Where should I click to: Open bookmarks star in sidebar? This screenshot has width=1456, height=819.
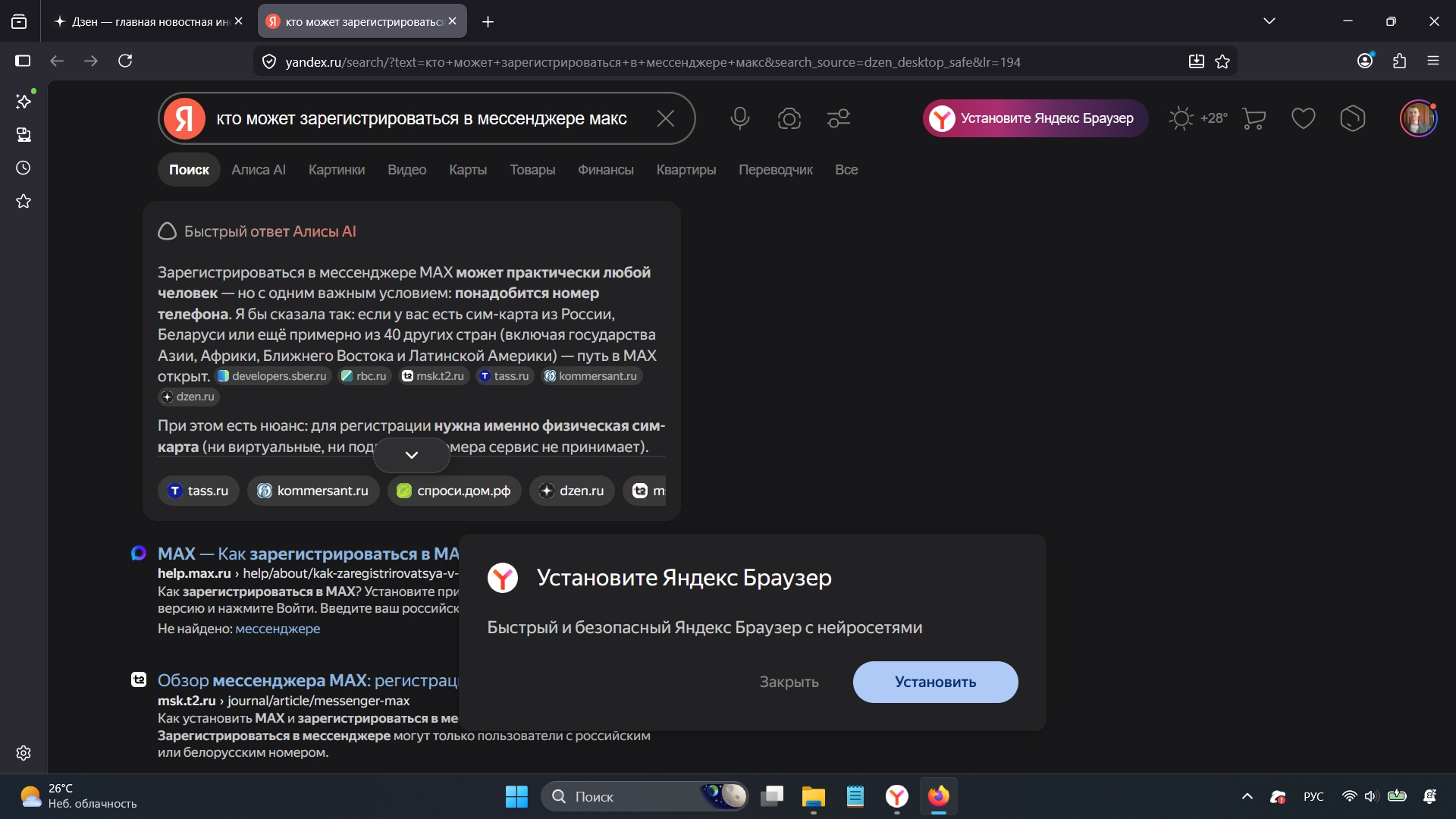click(24, 201)
